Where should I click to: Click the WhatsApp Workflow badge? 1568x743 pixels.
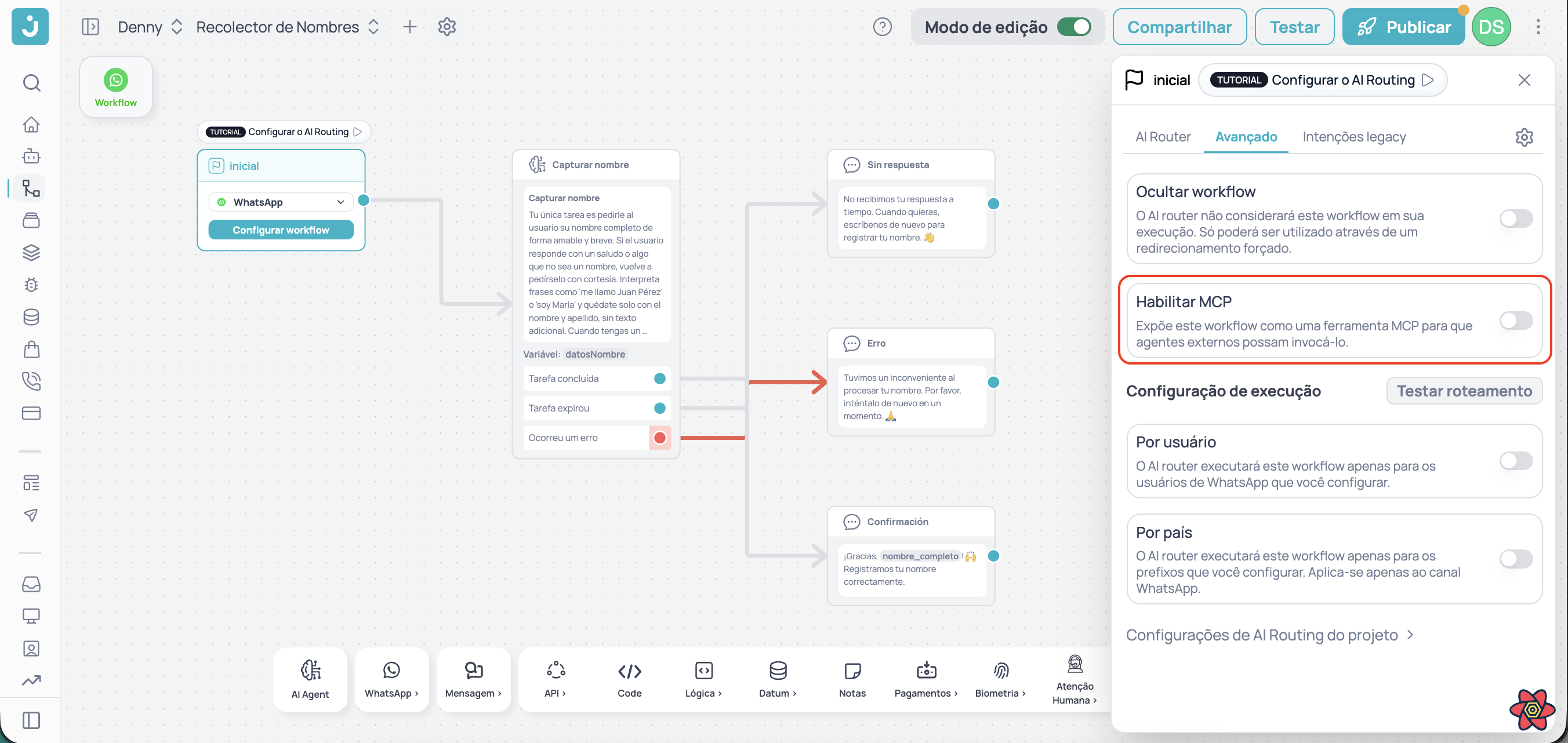pos(115,87)
